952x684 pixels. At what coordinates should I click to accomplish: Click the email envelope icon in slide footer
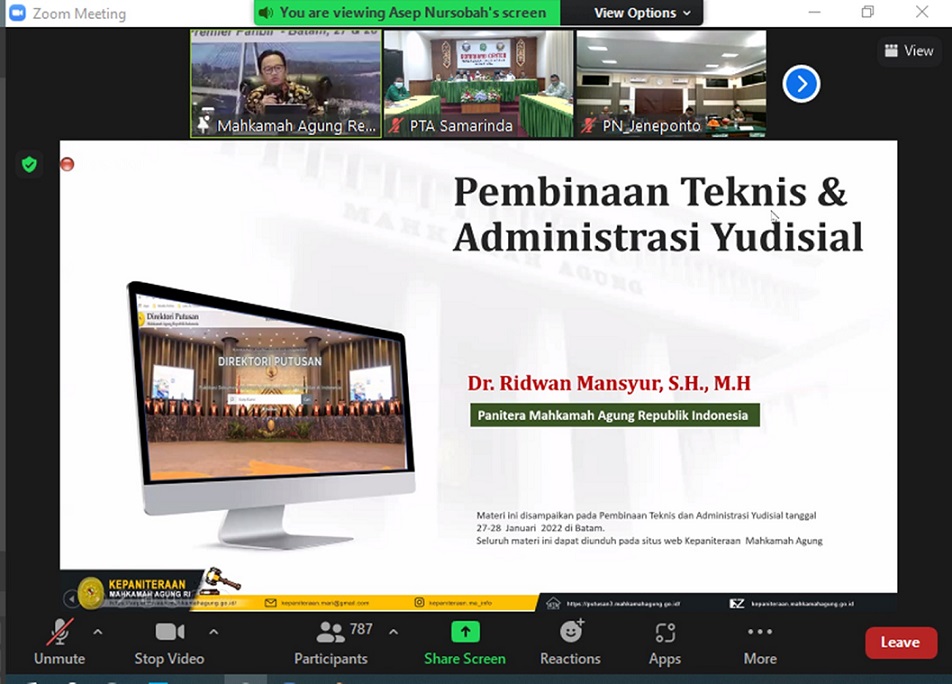point(271,603)
